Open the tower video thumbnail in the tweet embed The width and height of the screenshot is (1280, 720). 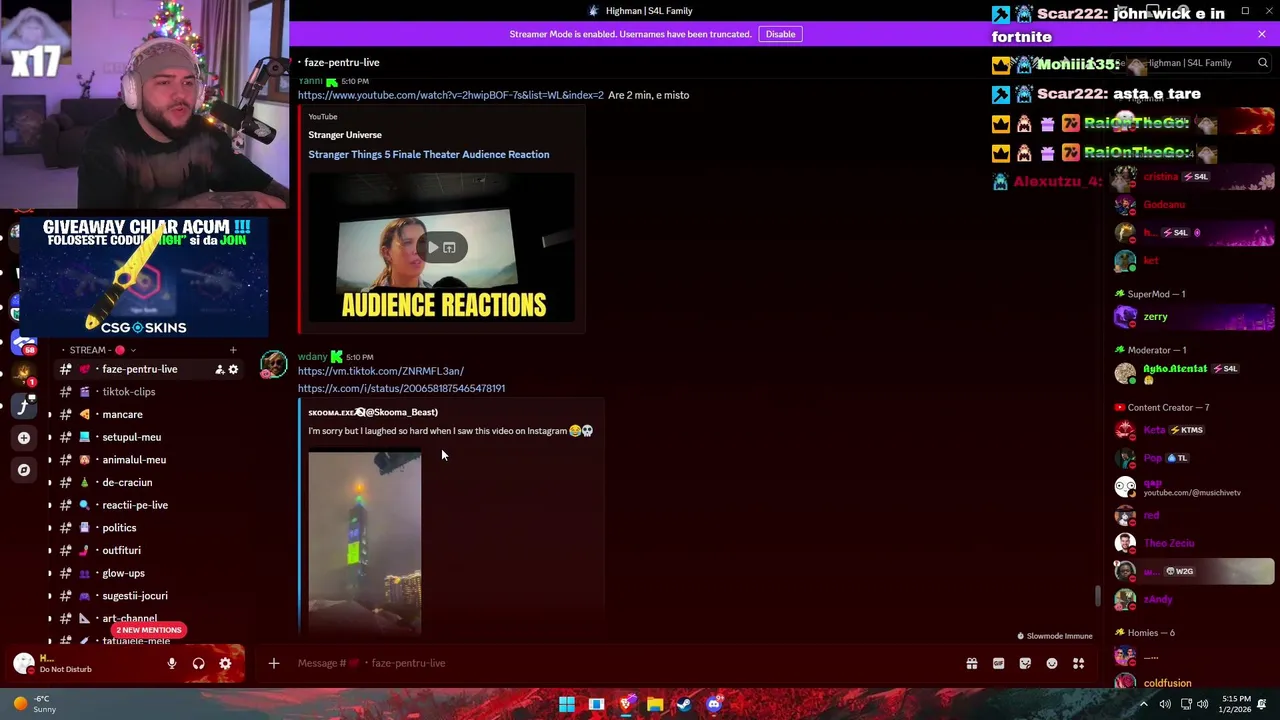[364, 543]
